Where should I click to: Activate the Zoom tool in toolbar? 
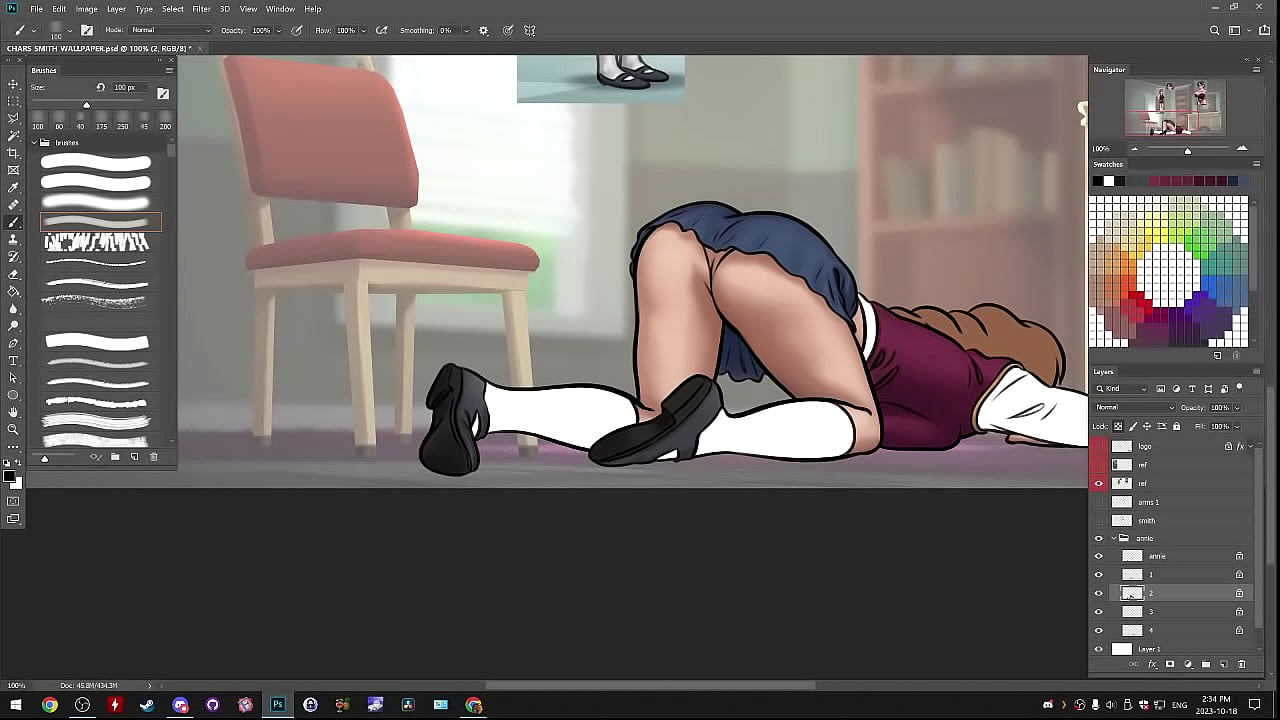coord(13,429)
